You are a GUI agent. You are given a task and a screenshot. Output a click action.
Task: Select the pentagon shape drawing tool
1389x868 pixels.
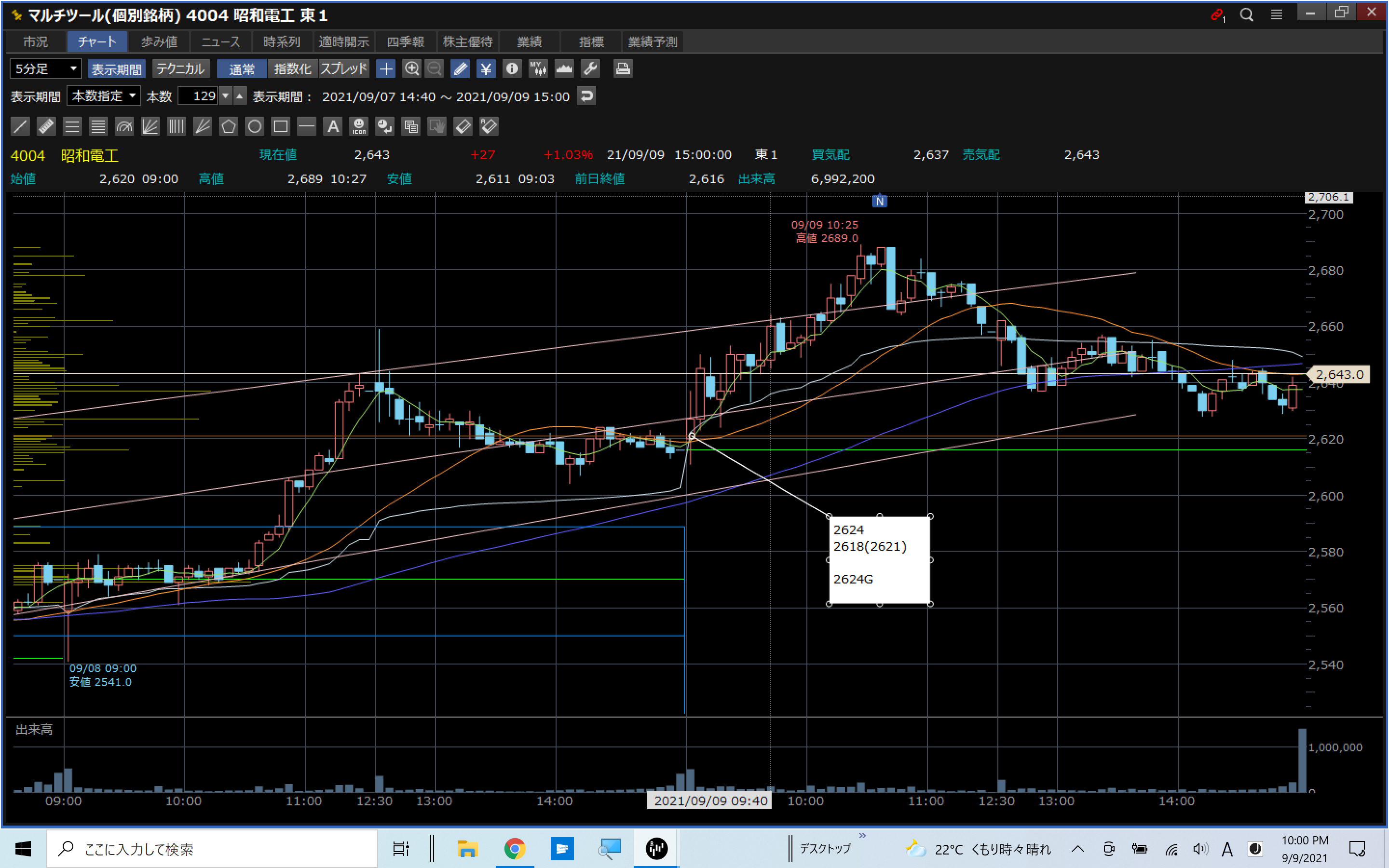click(x=229, y=126)
